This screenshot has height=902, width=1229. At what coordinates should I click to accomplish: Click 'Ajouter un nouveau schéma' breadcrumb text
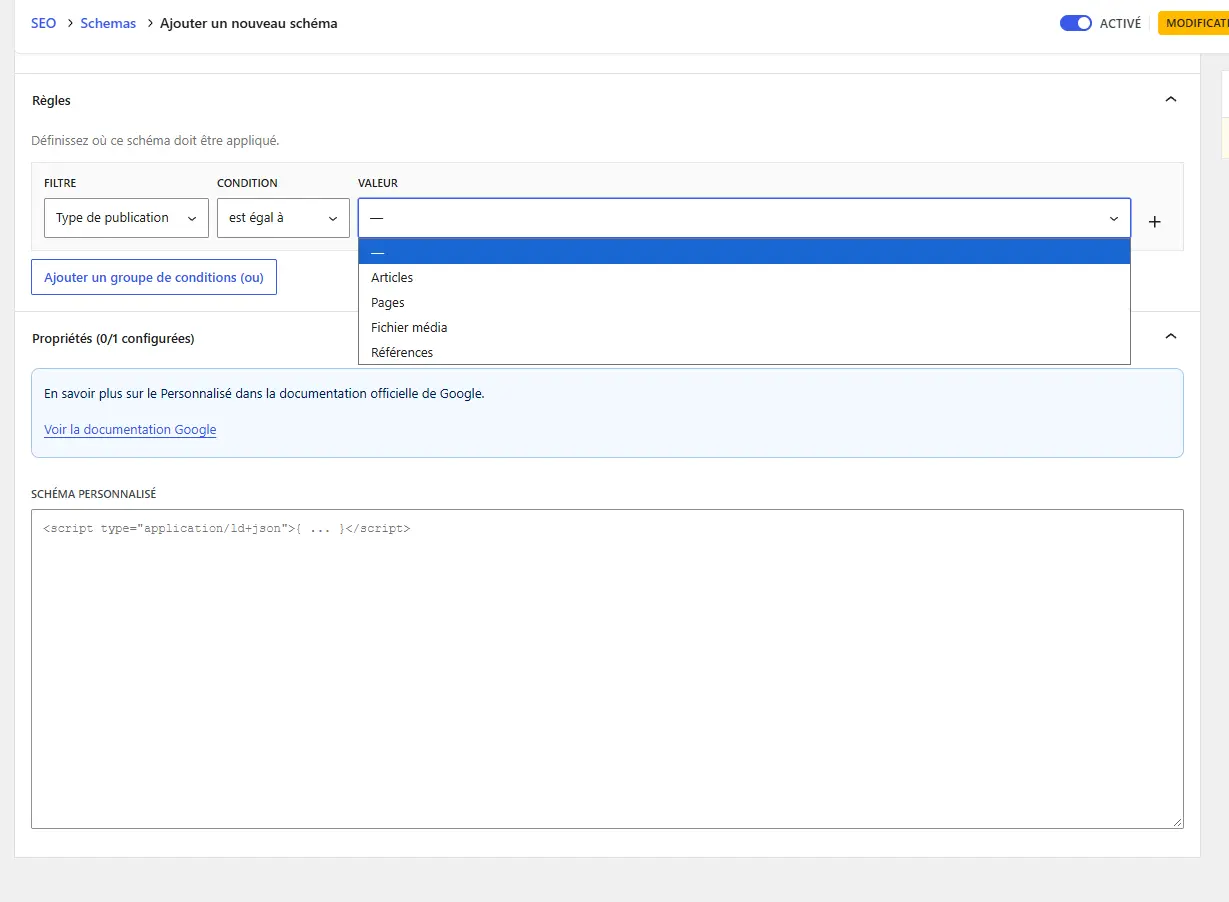(x=249, y=23)
